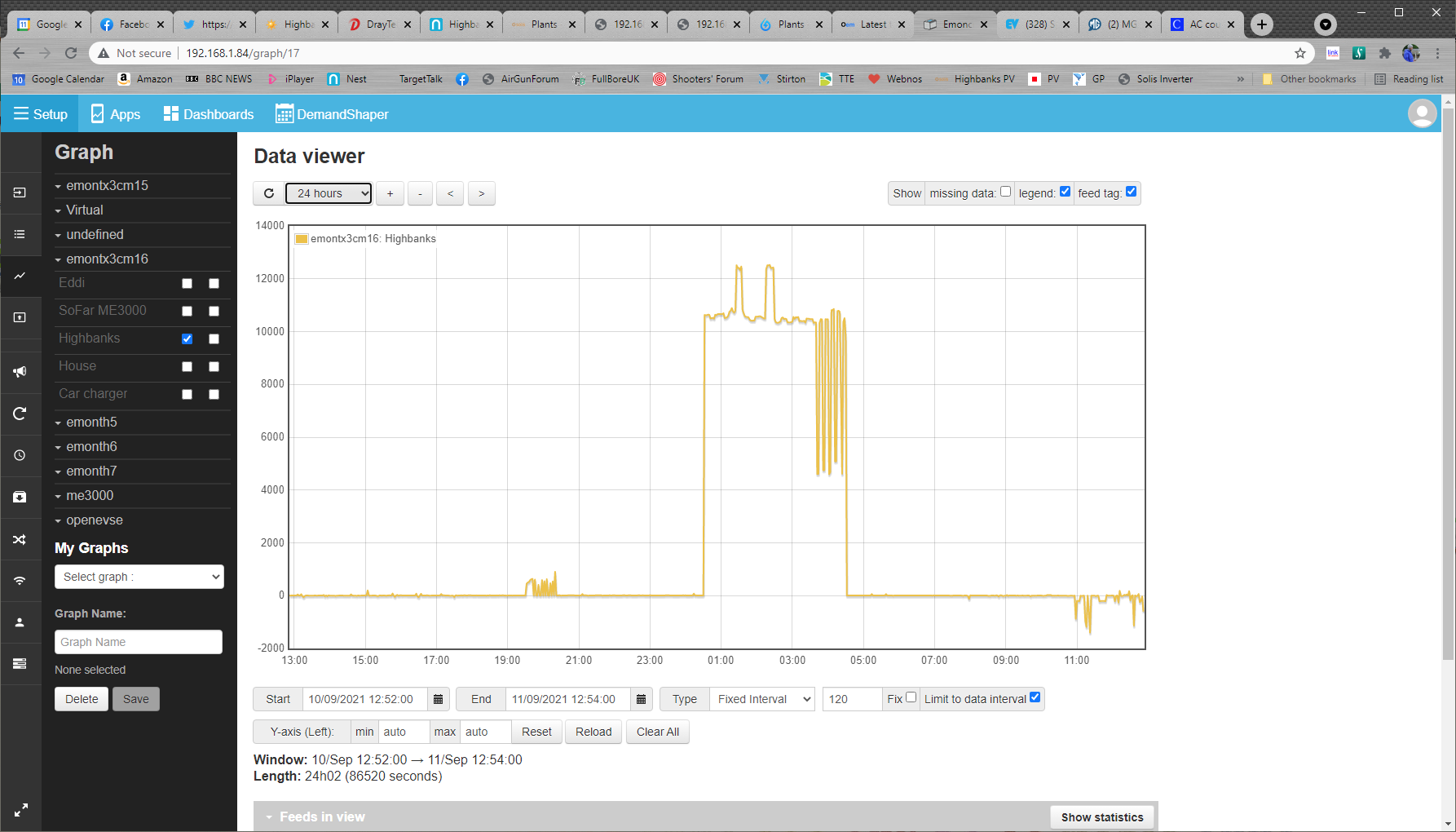Pan graph left with < button
This screenshot has width=1456, height=832.
pos(450,193)
